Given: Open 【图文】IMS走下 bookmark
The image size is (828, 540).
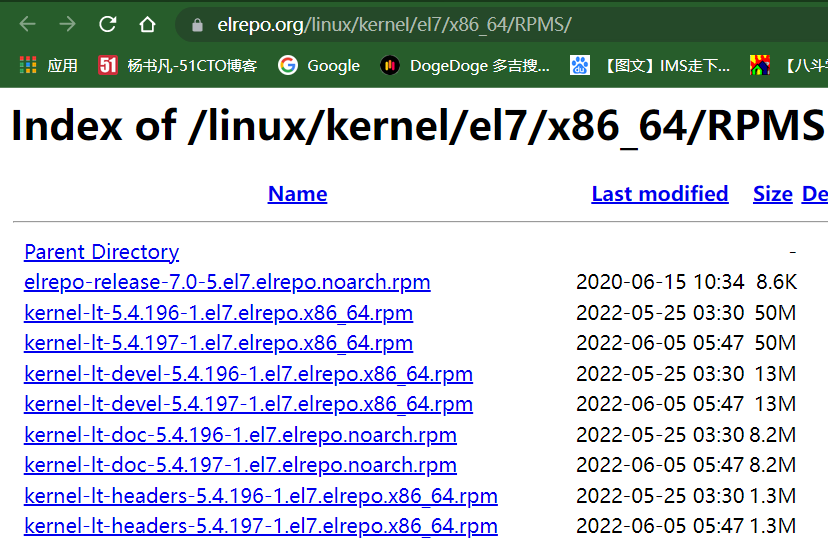Looking at the screenshot, I should coord(665,65).
